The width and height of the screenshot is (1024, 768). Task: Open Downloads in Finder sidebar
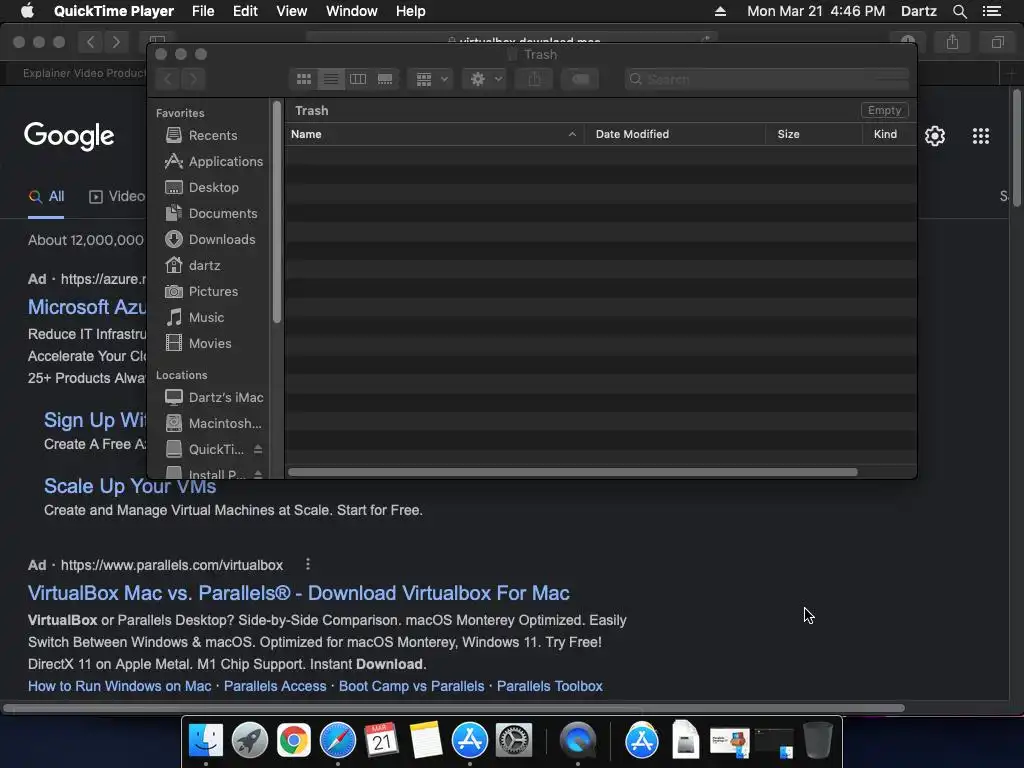click(209, 240)
